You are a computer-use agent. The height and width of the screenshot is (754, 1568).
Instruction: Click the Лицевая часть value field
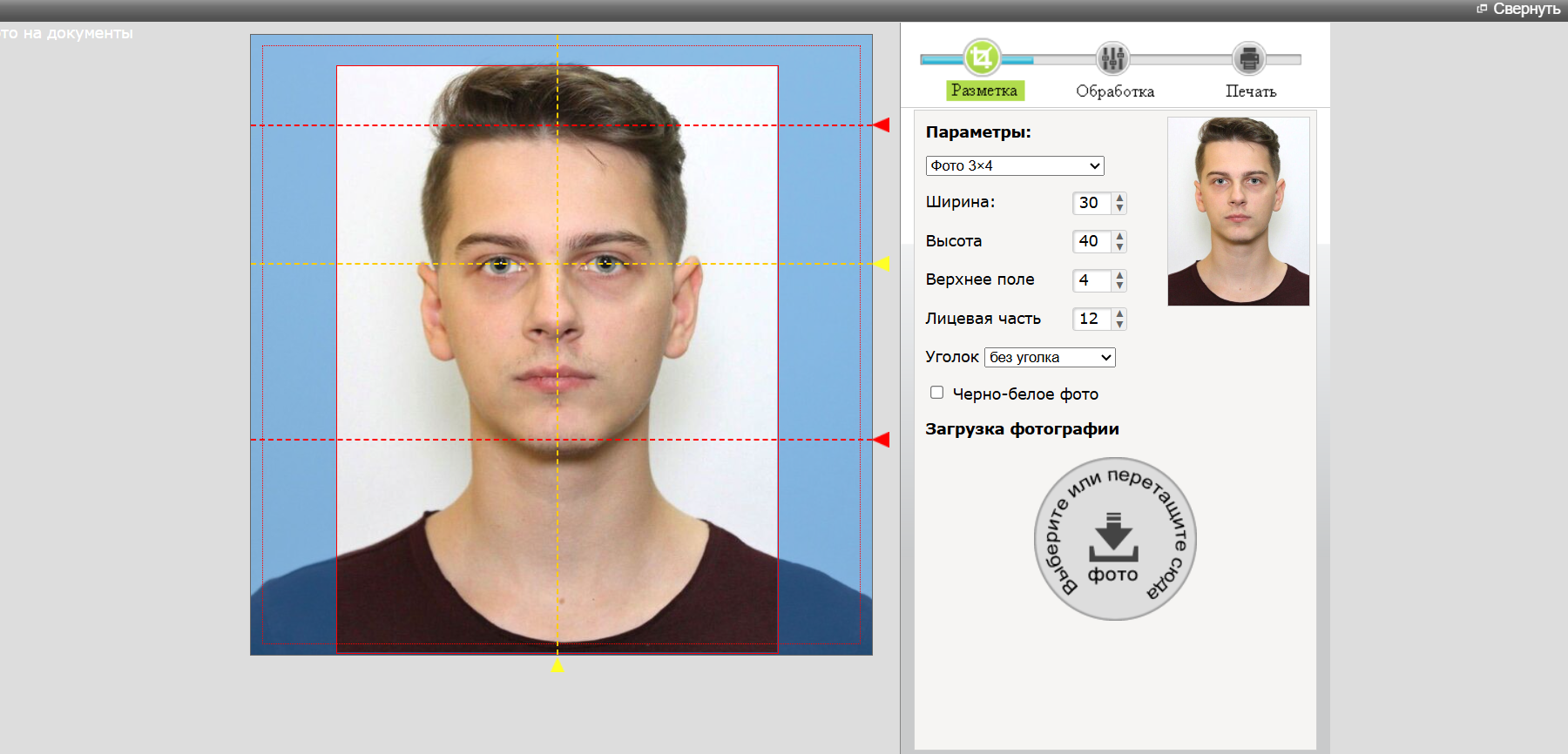1092,319
